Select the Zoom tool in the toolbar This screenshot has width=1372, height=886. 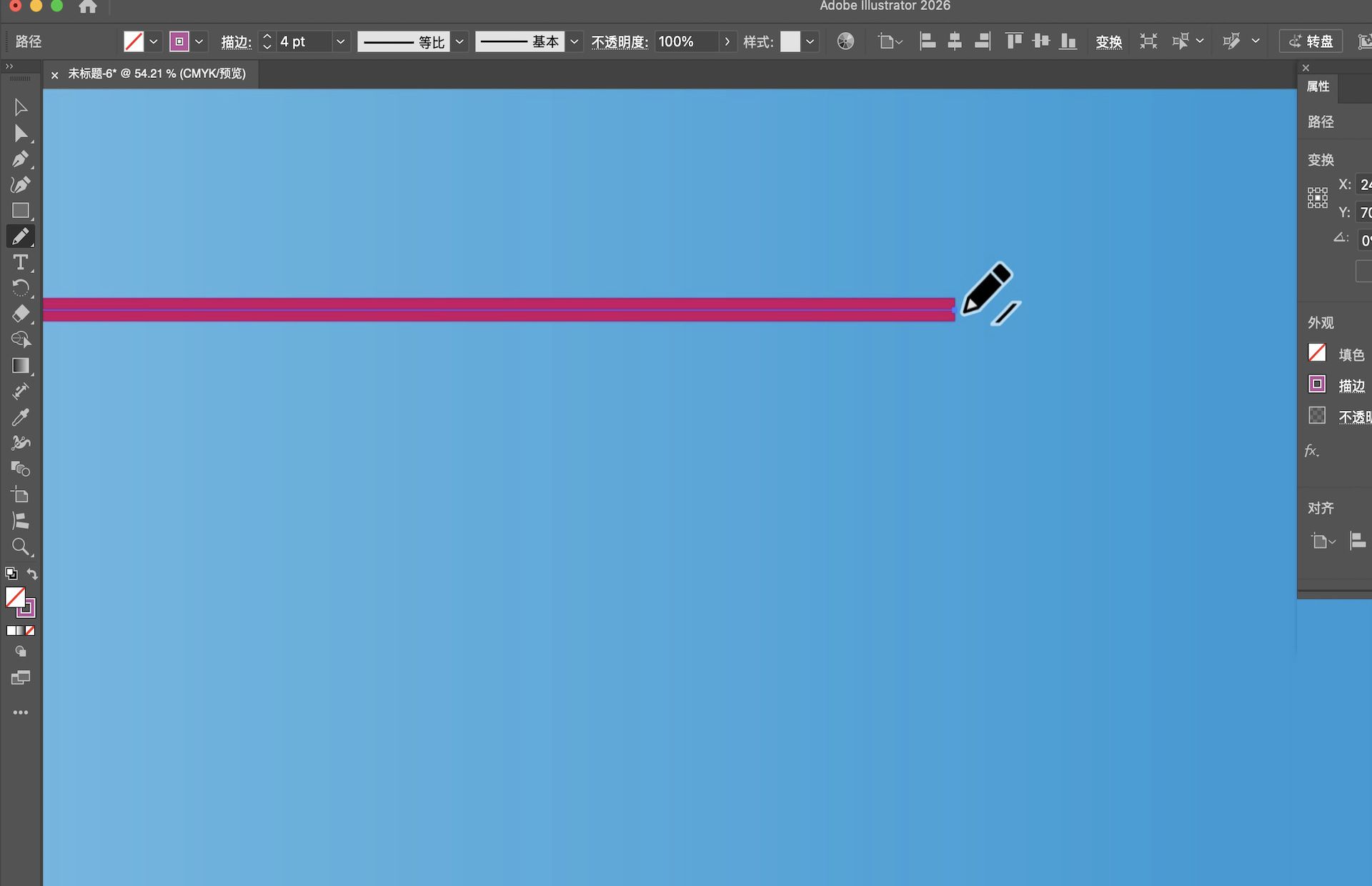point(20,547)
